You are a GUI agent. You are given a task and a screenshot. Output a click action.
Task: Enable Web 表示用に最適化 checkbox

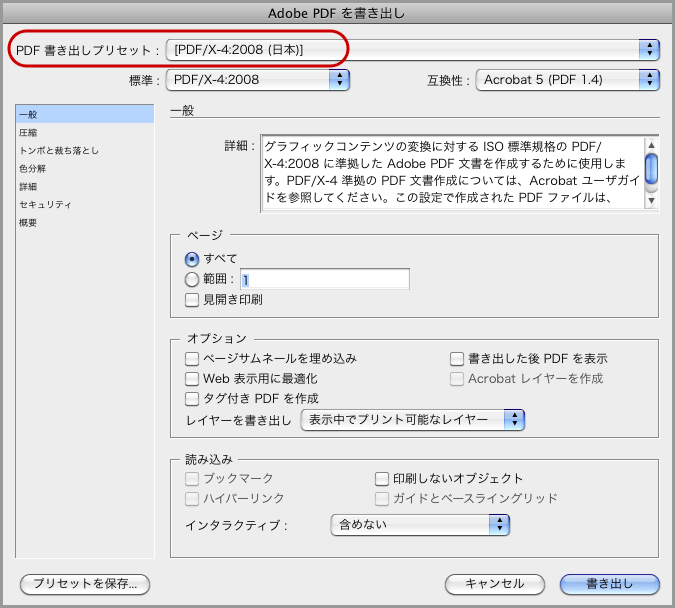click(192, 379)
